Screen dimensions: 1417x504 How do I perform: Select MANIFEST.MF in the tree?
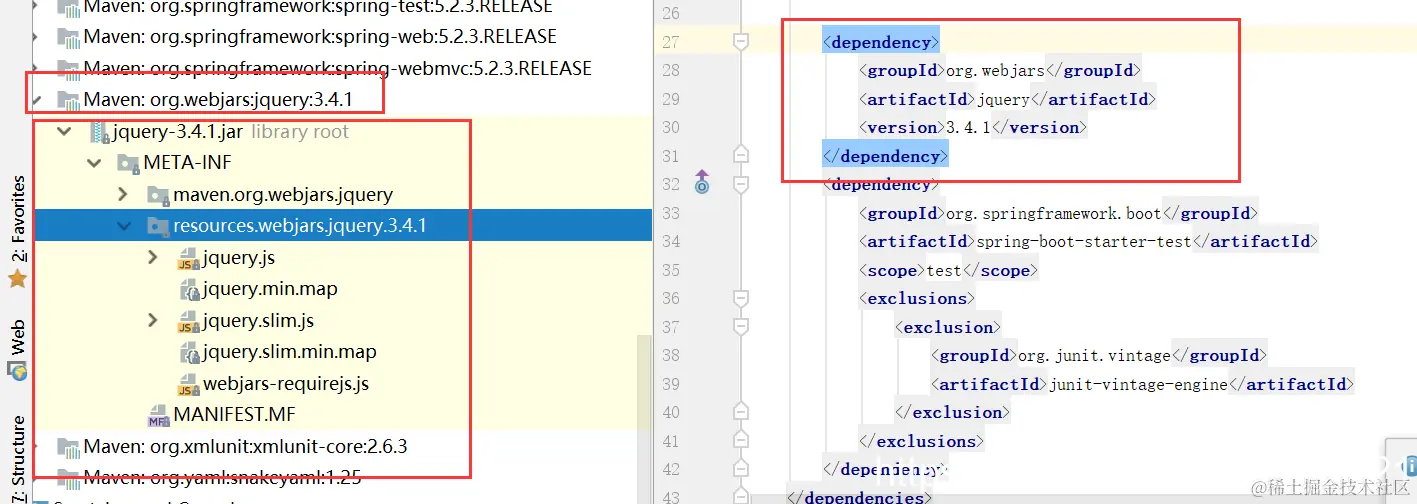point(234,414)
